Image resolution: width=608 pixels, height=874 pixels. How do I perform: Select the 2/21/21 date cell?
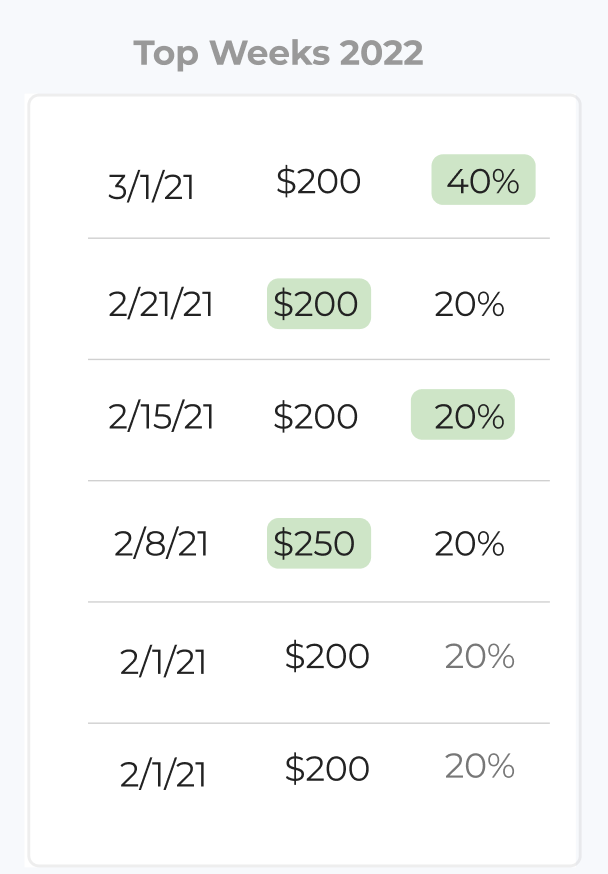click(161, 304)
